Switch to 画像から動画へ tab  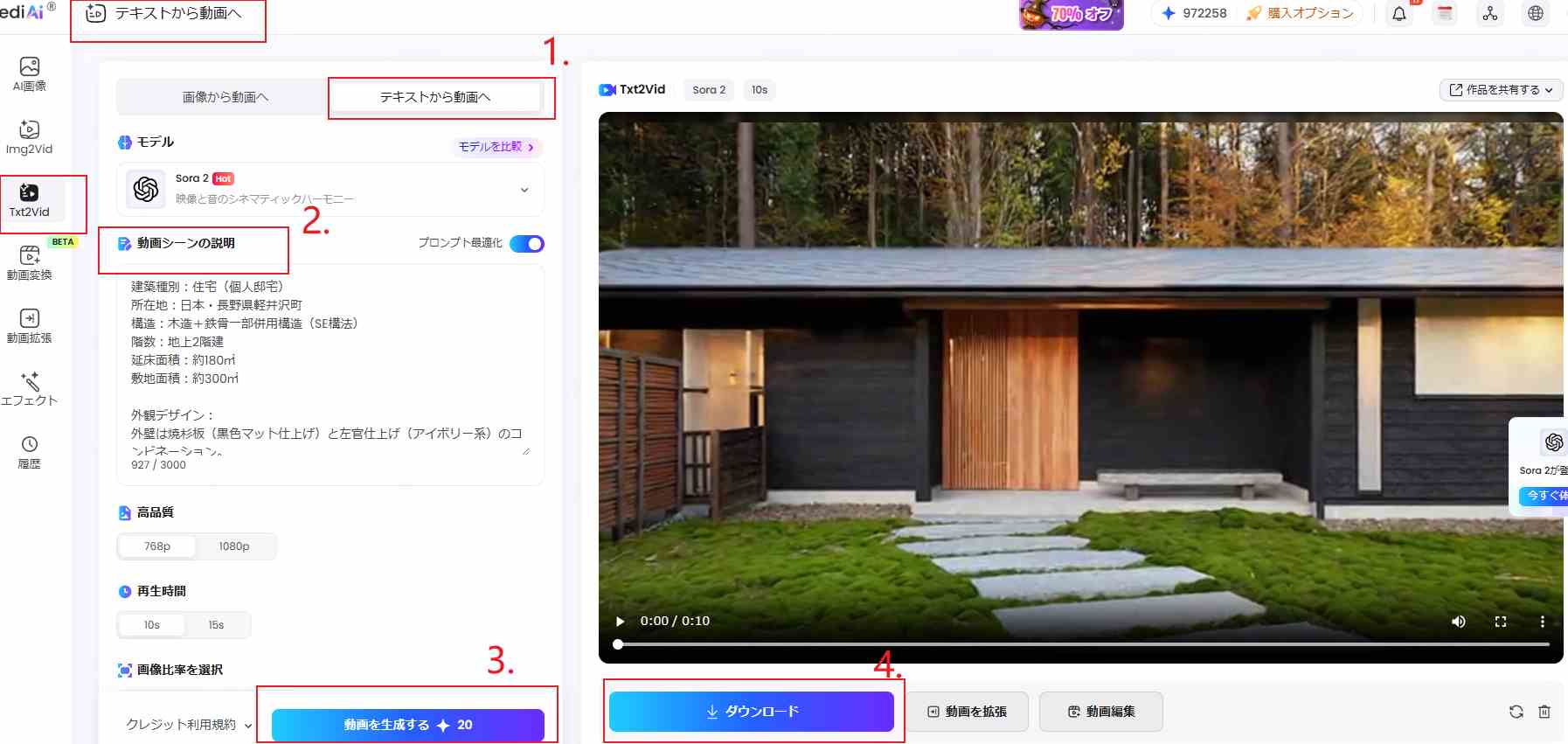pyautogui.click(x=225, y=97)
